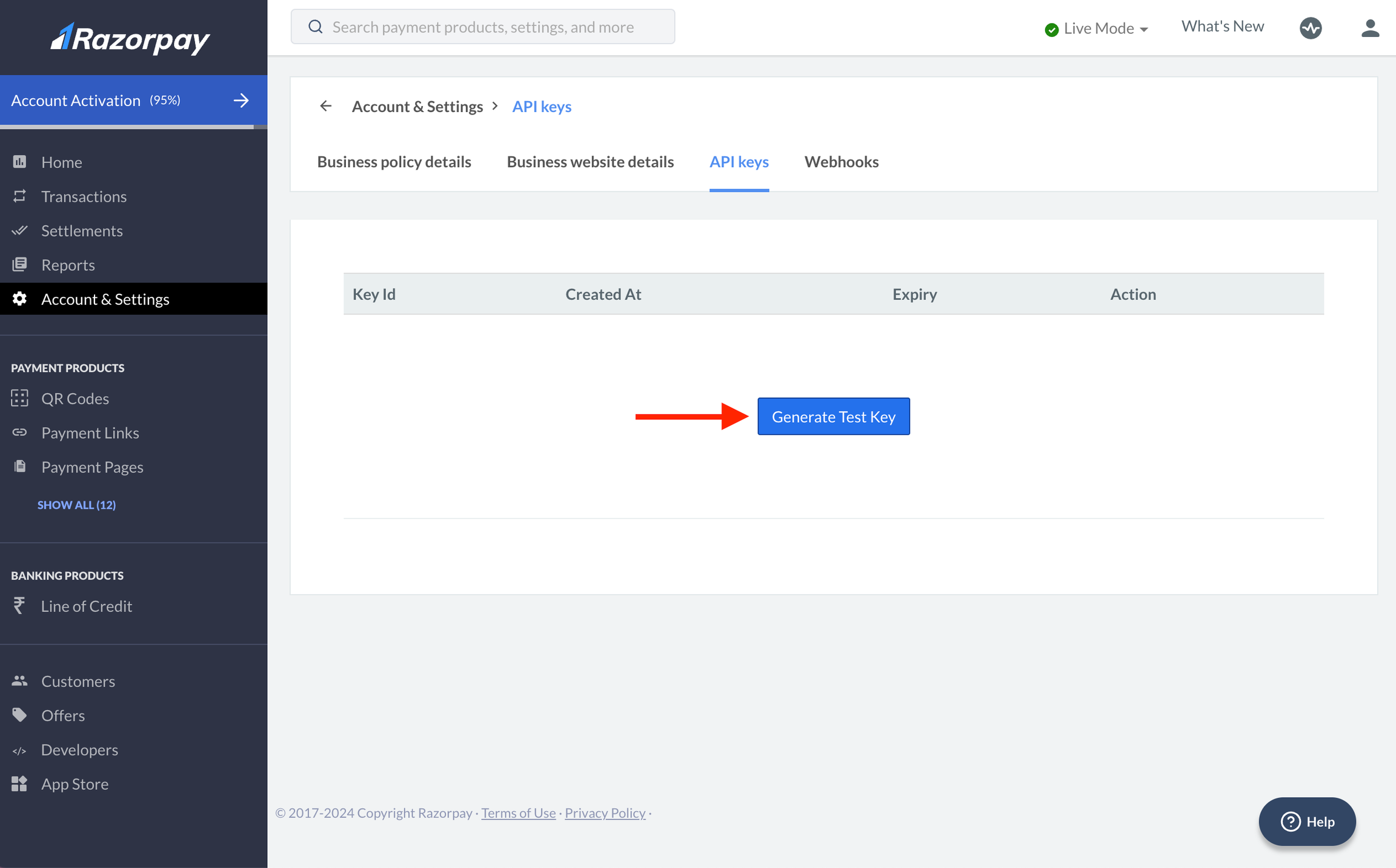Switch to the Webhooks tab
Screen dimensions: 1396x868
(842, 161)
